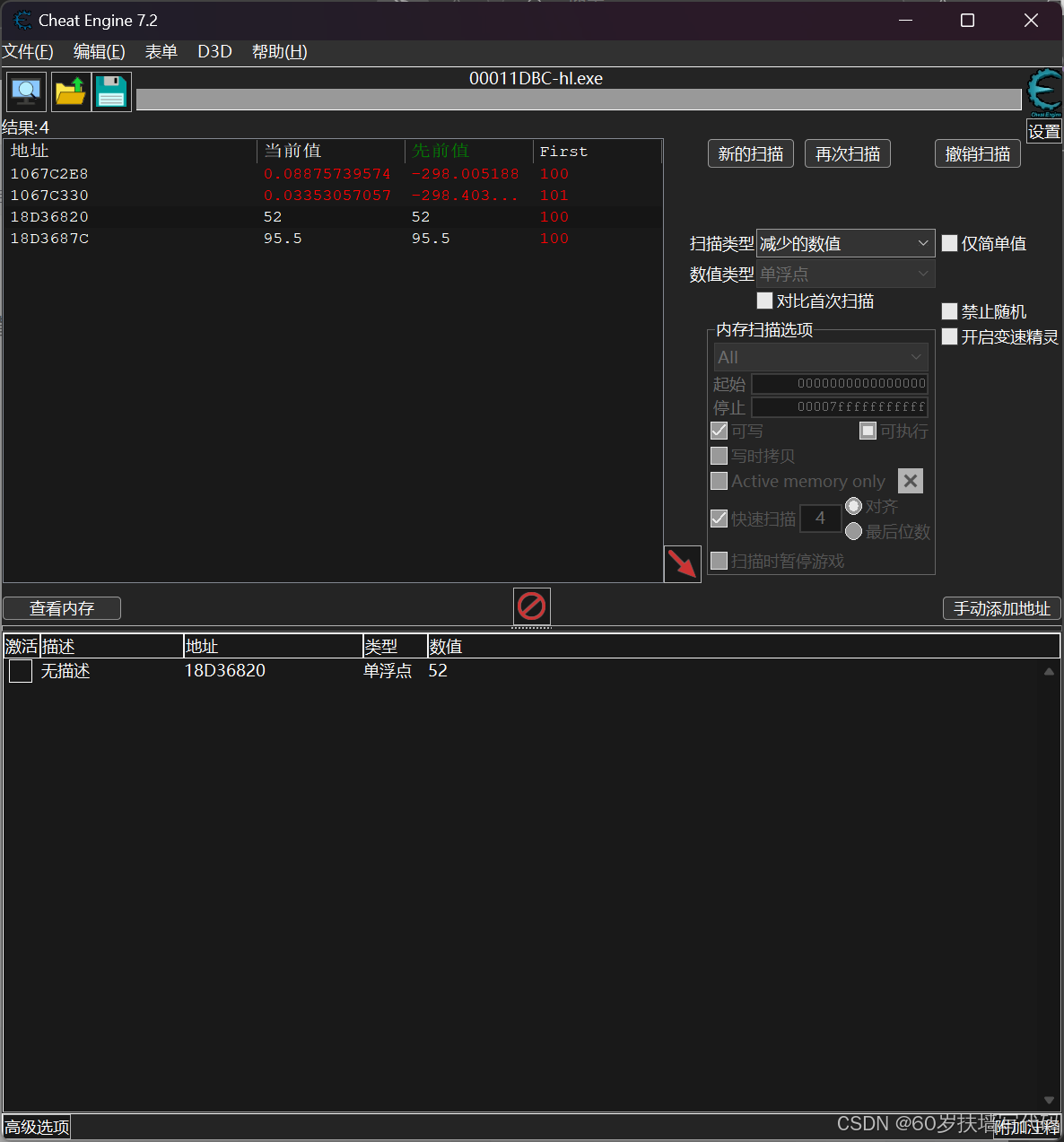
Task: Click the 数值 column header in address list
Action: click(x=744, y=646)
